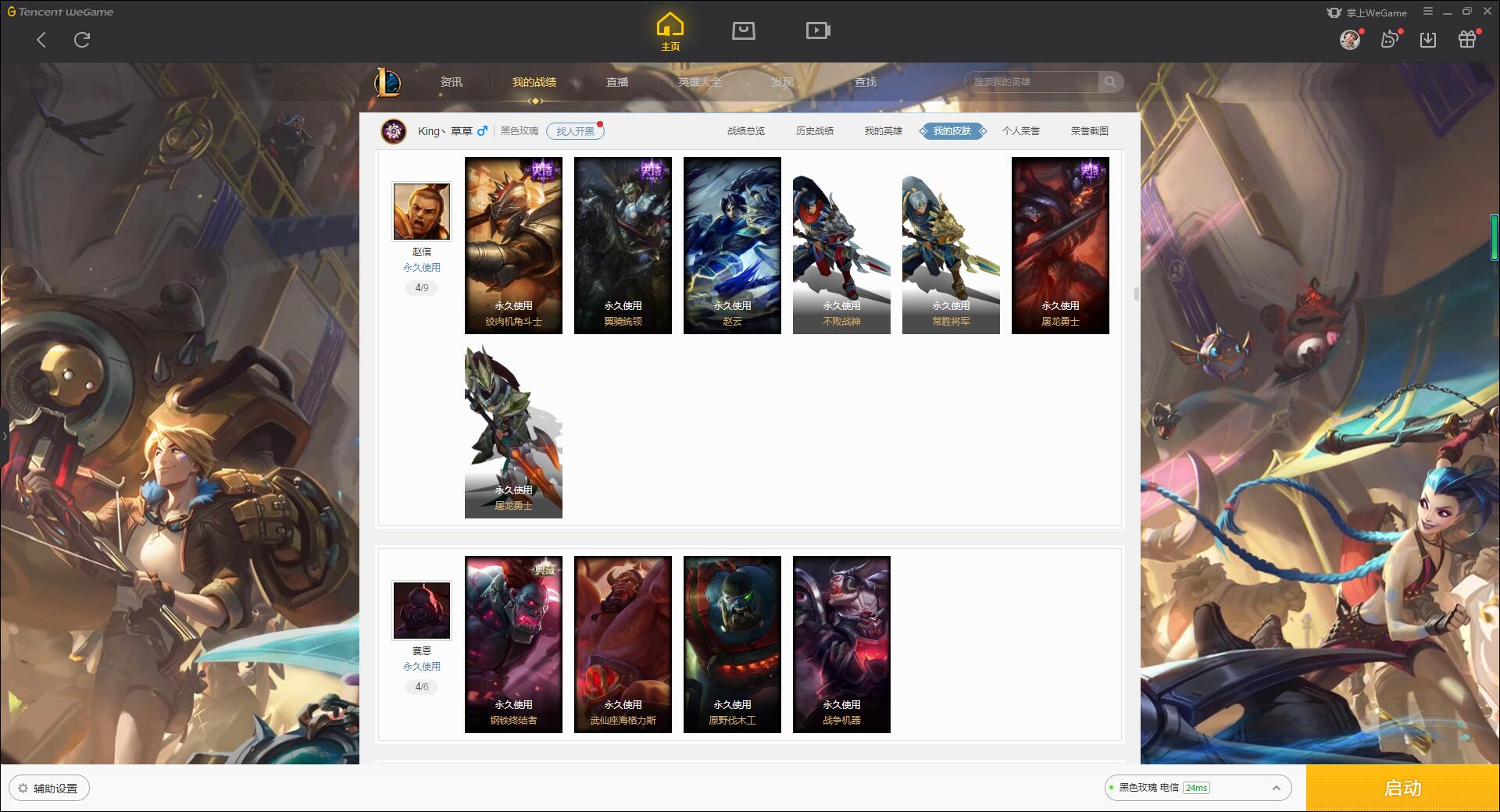Click the 启动 launch button
Viewport: 1500px width, 812px height.
[x=1403, y=789]
